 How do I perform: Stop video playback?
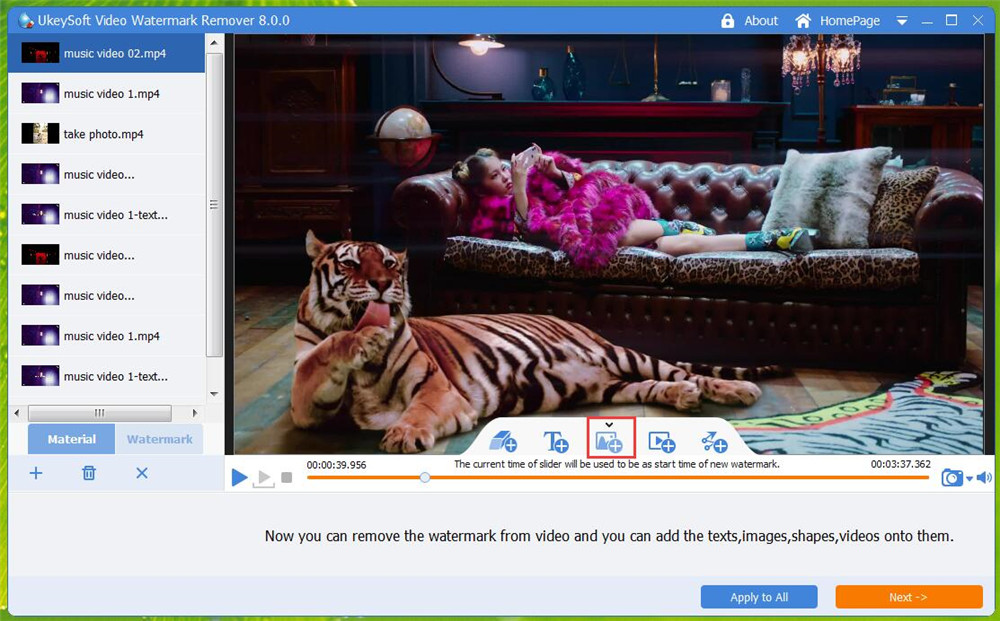pos(287,477)
